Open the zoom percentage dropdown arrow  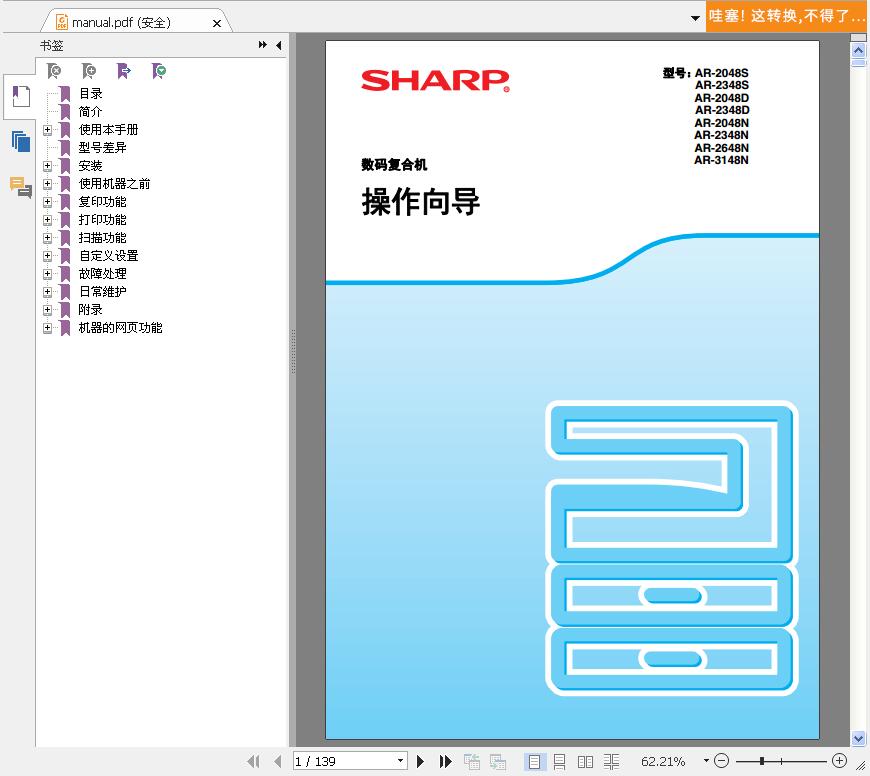click(x=706, y=760)
